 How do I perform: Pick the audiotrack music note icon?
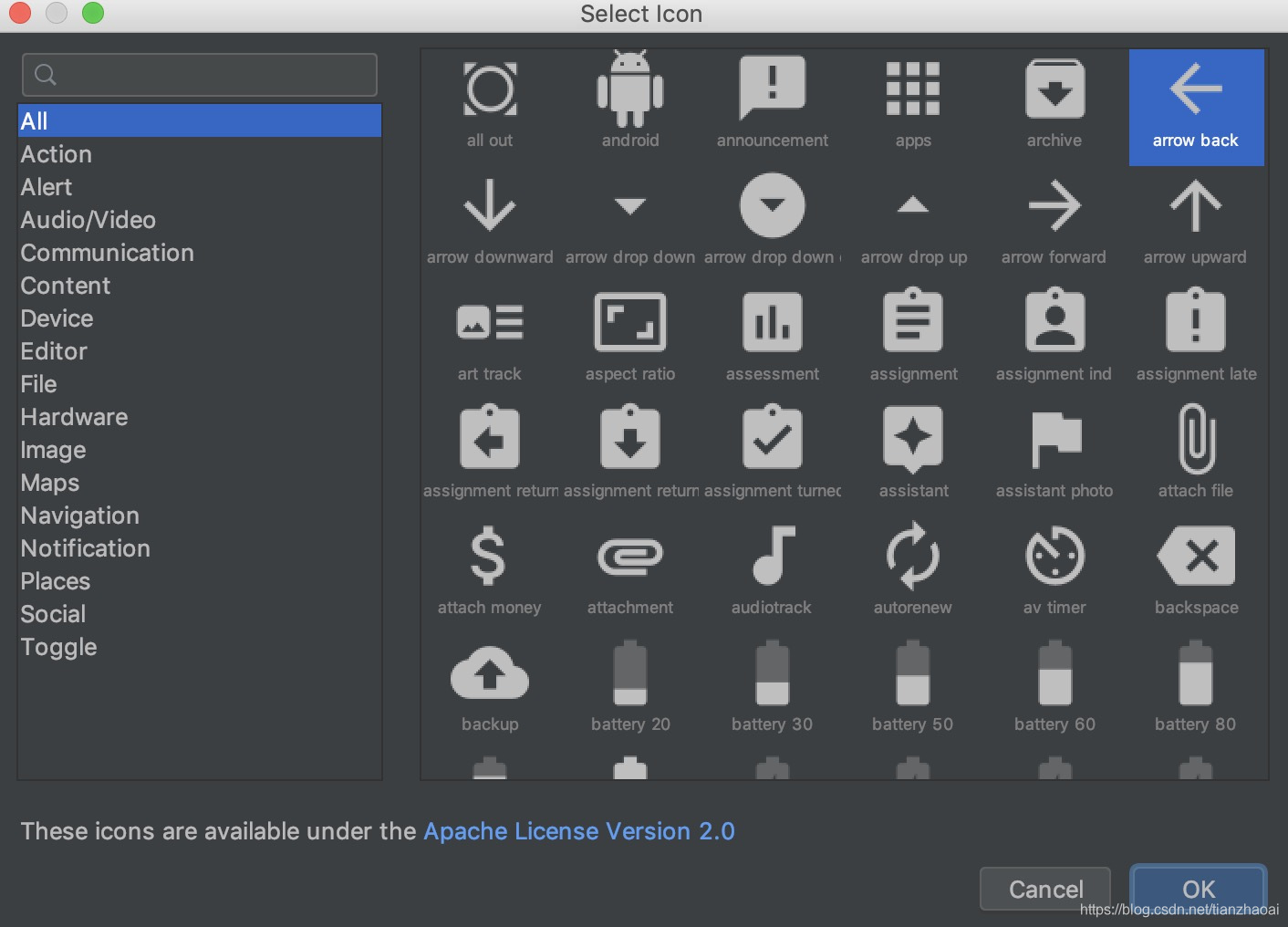[x=774, y=555]
